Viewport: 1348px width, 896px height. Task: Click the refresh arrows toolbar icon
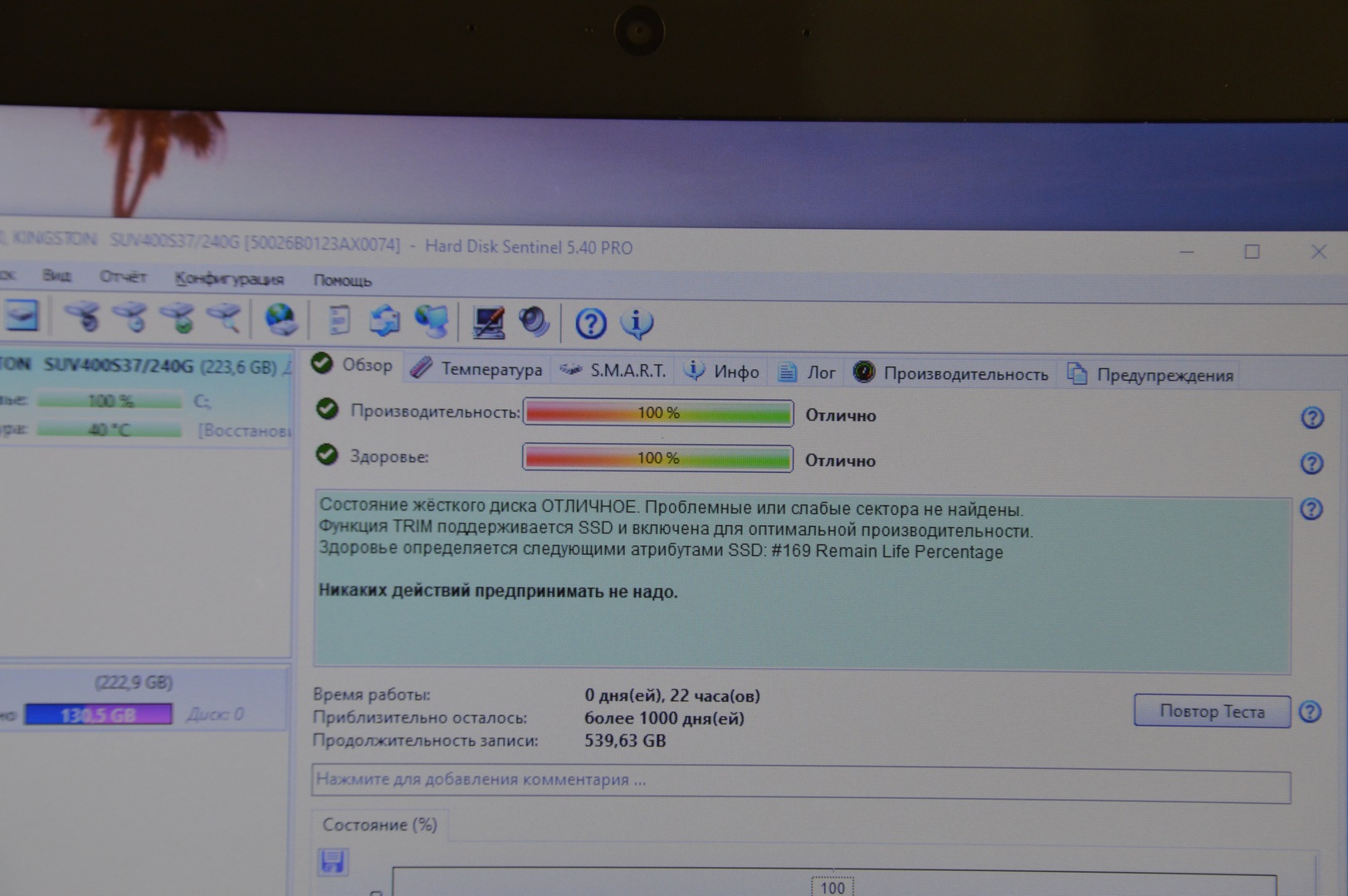(384, 320)
